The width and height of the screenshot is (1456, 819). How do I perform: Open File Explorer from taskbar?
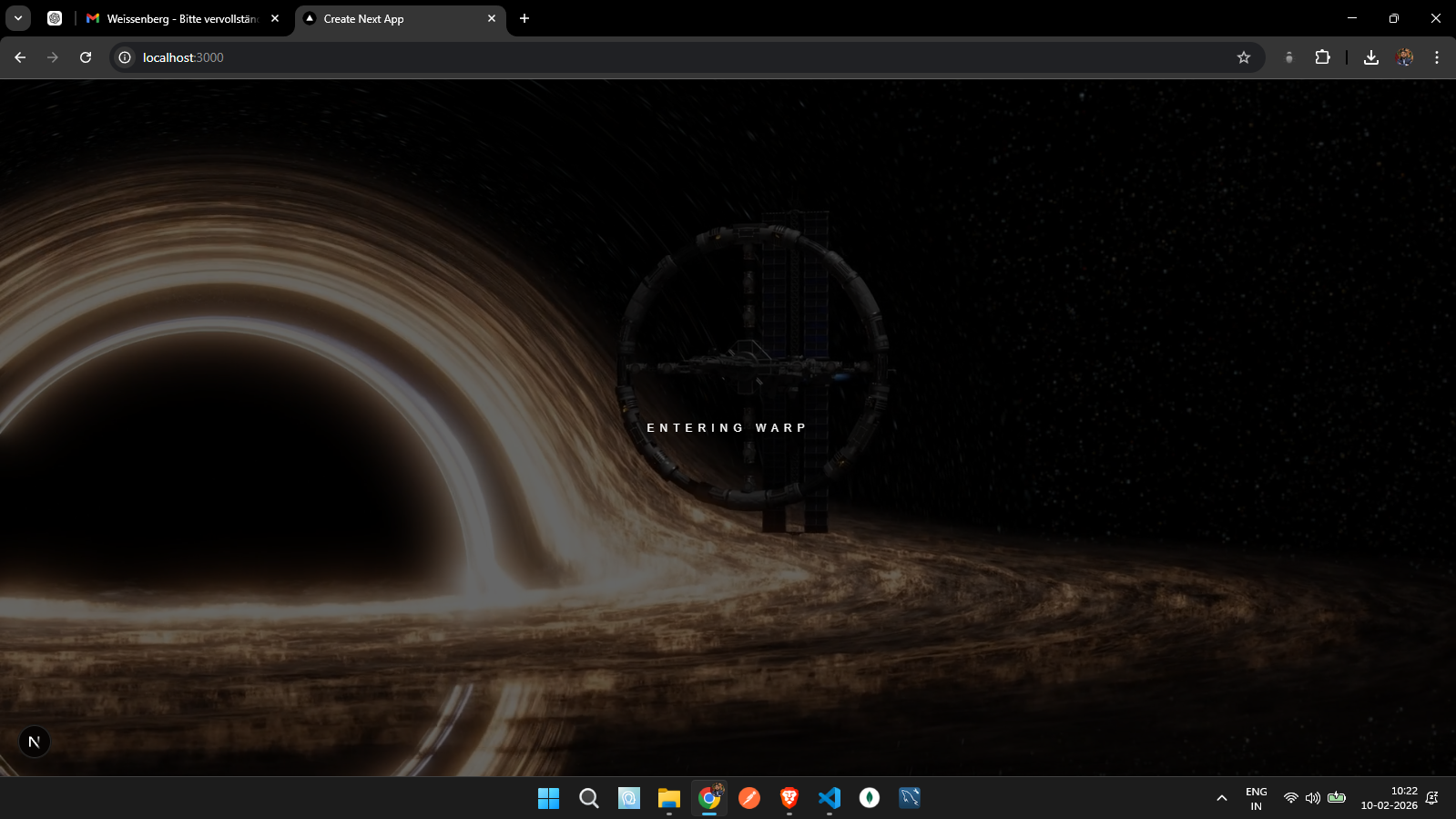click(x=669, y=798)
